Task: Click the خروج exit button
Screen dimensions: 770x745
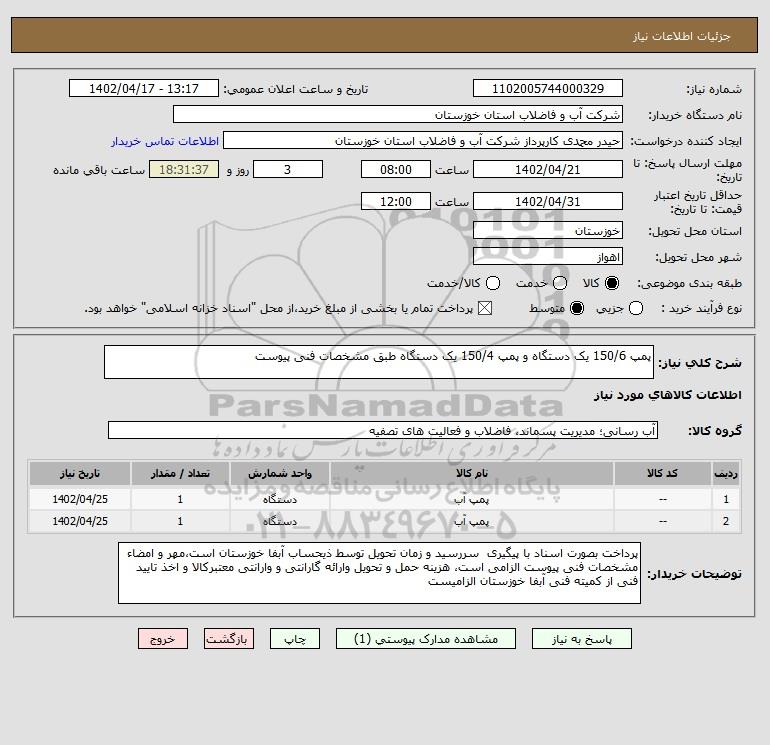Action: click(163, 639)
